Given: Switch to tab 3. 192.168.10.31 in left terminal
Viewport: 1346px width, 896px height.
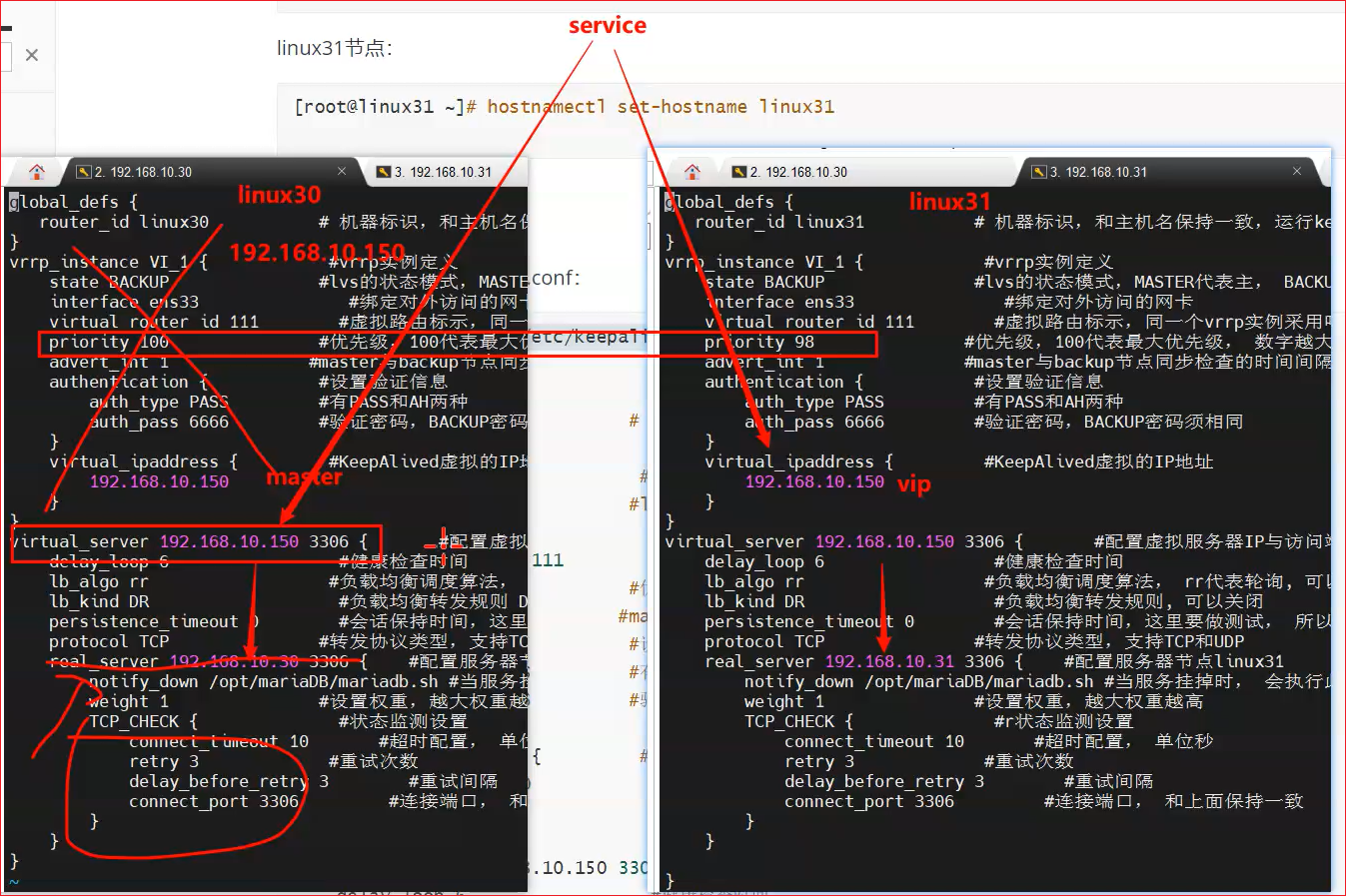Looking at the screenshot, I should (x=434, y=172).
